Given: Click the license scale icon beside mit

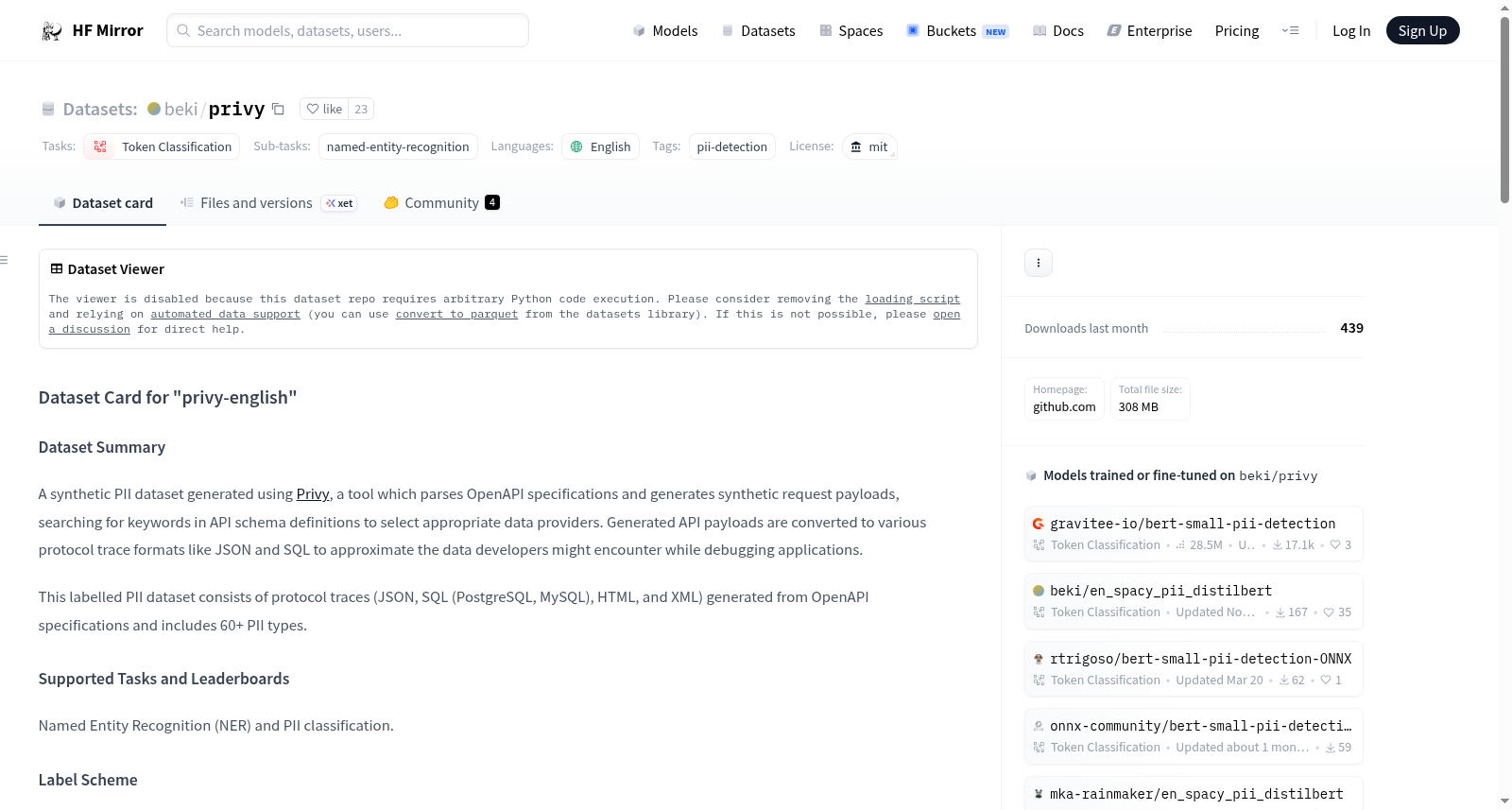Looking at the screenshot, I should point(856,146).
